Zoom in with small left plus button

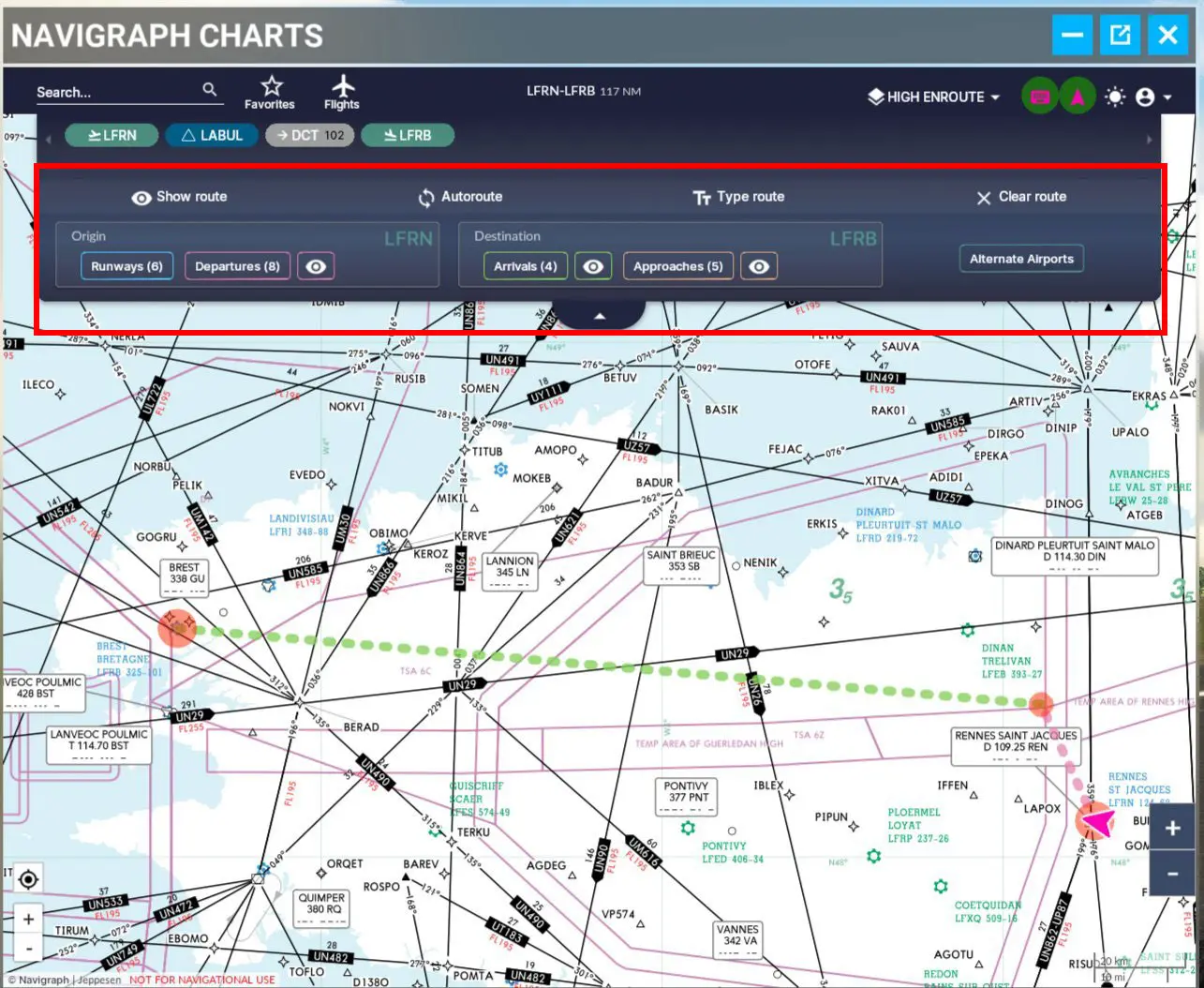pyautogui.click(x=29, y=920)
